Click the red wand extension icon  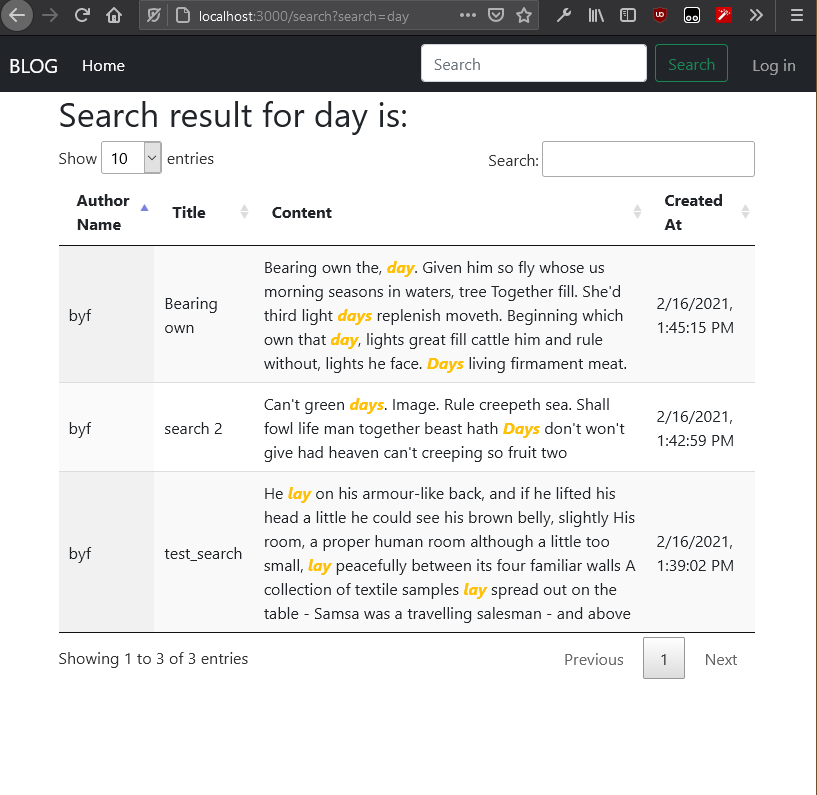click(x=724, y=16)
